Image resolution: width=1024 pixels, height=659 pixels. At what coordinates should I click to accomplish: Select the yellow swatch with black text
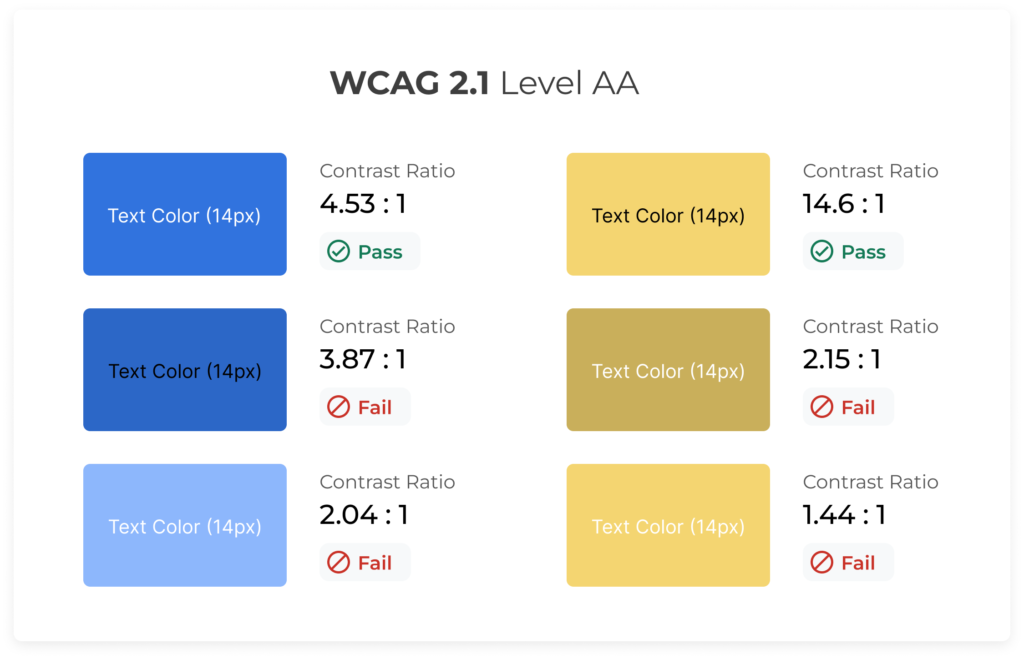[x=668, y=214]
